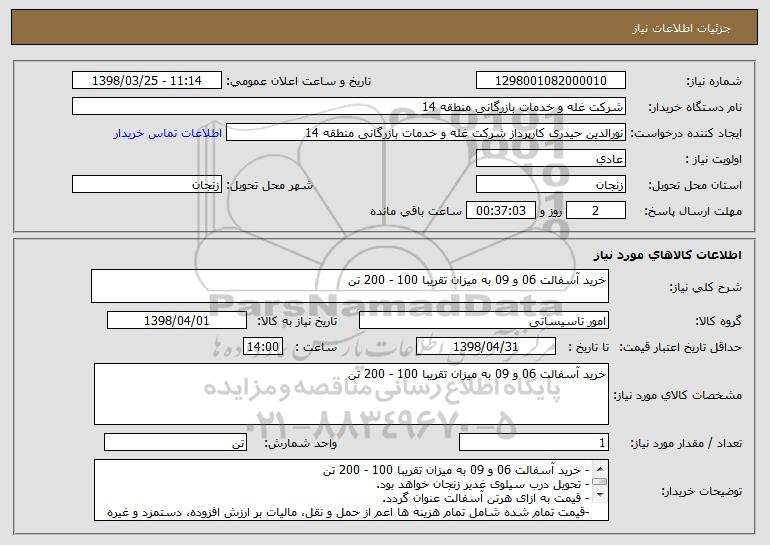Click the goods group field امور تاسیساتی
Viewport: 770px width, 545px height.
tap(484, 321)
